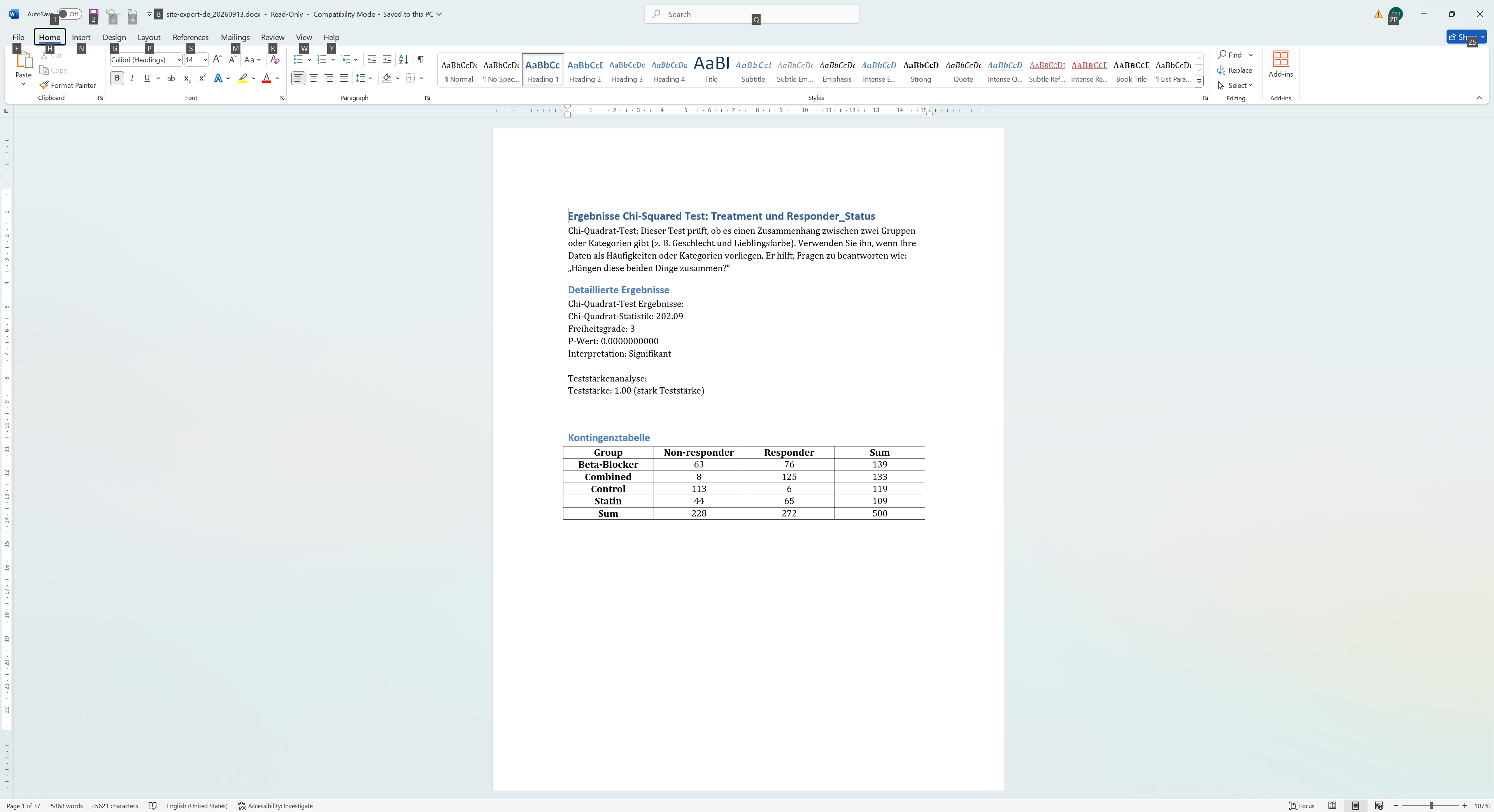Click Accessibility: Investigate status
This screenshot has width=1494, height=812.
[x=275, y=806]
